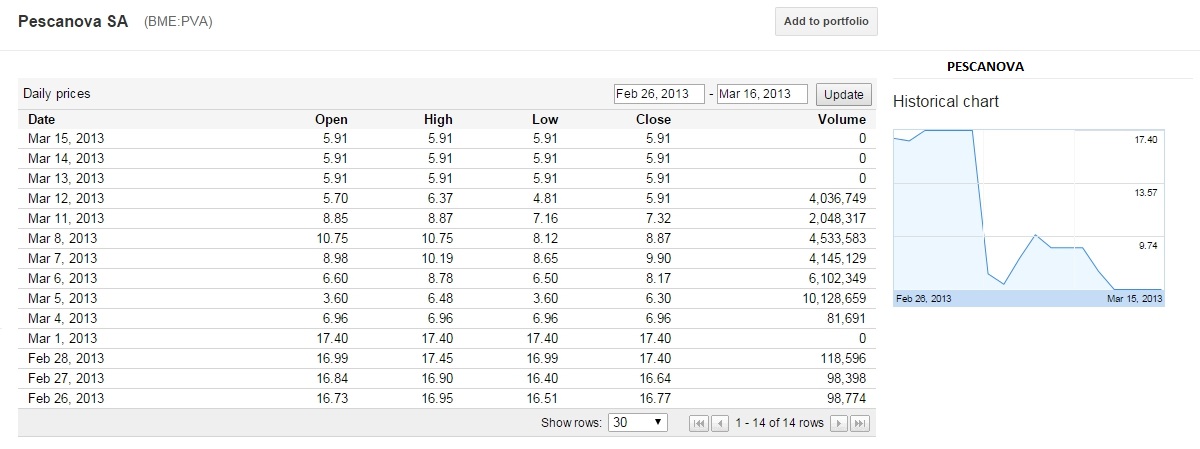Select the Low column header
This screenshot has height=449, width=1200.
[545, 119]
